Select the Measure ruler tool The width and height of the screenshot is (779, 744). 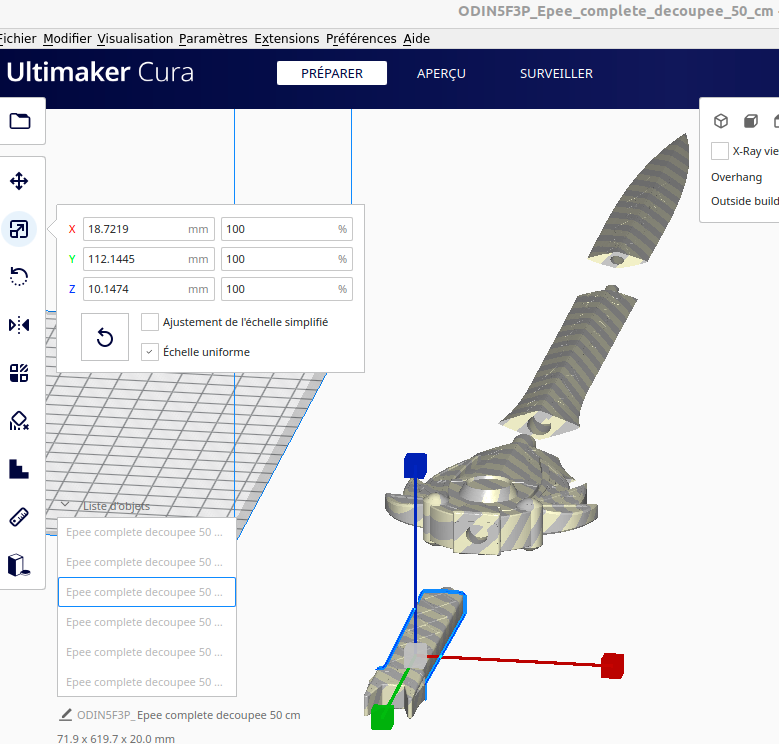click(x=19, y=517)
